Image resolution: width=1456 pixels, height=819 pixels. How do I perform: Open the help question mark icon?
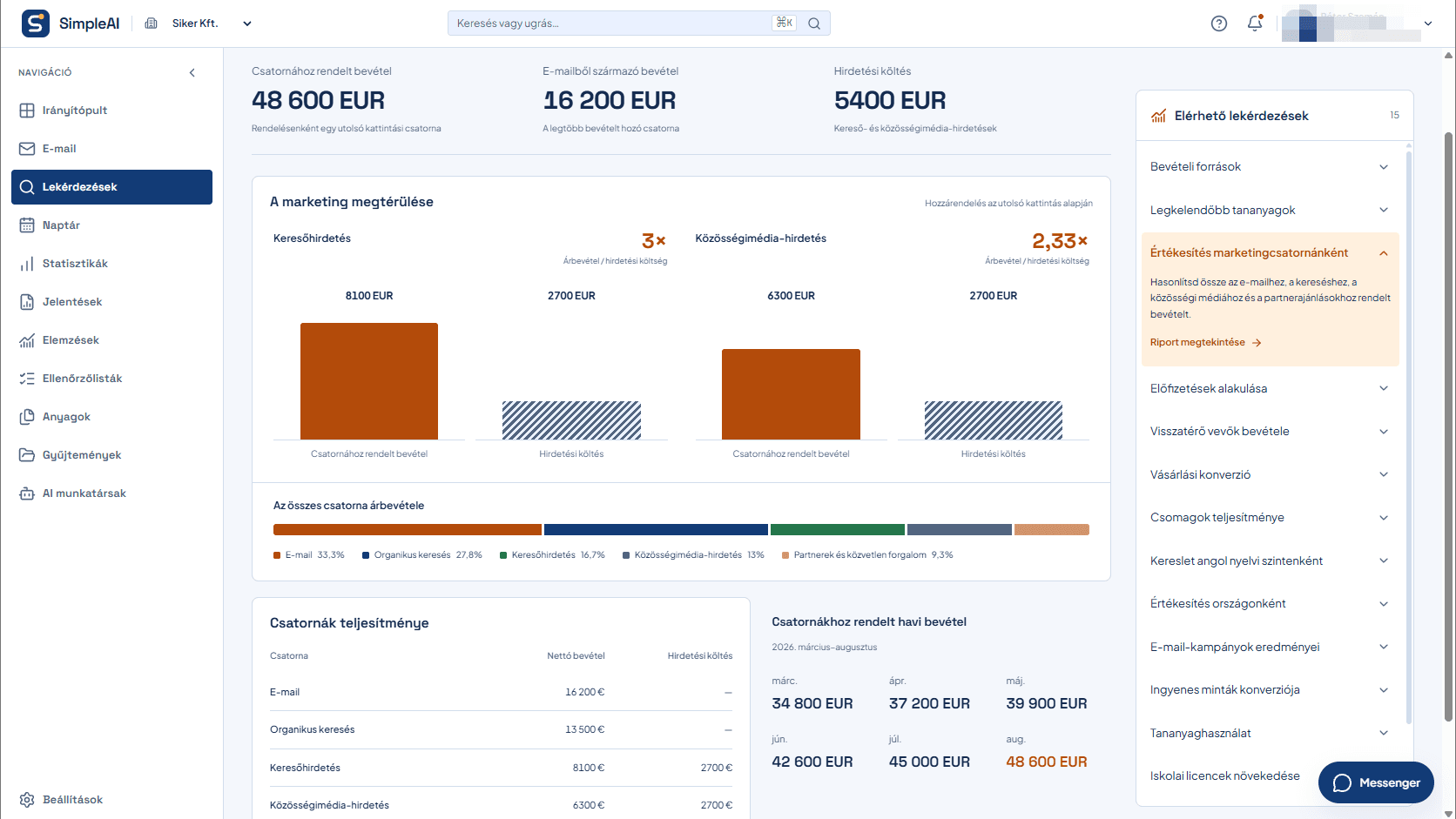pos(1219,23)
